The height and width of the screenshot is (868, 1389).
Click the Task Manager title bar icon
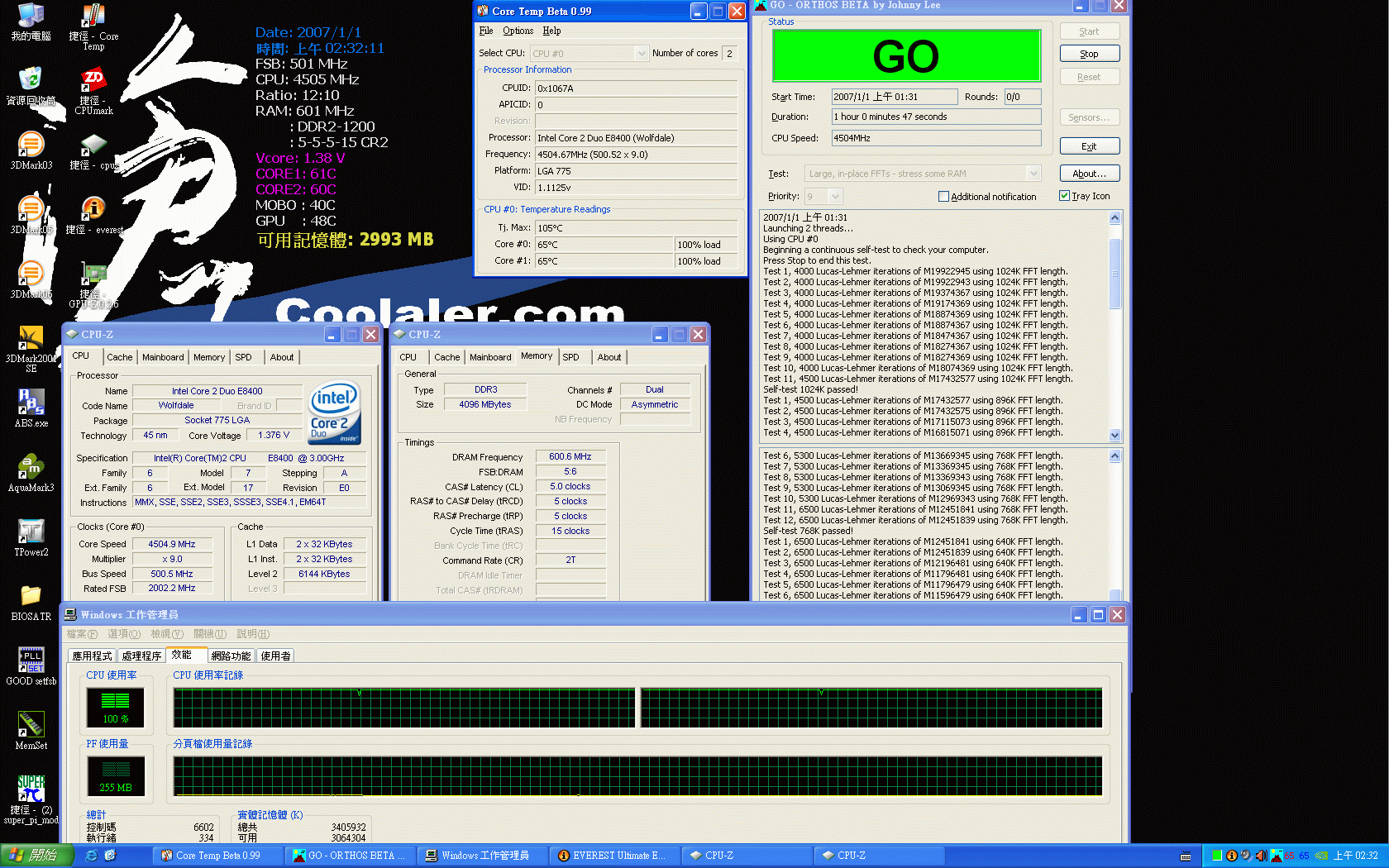(x=70, y=615)
